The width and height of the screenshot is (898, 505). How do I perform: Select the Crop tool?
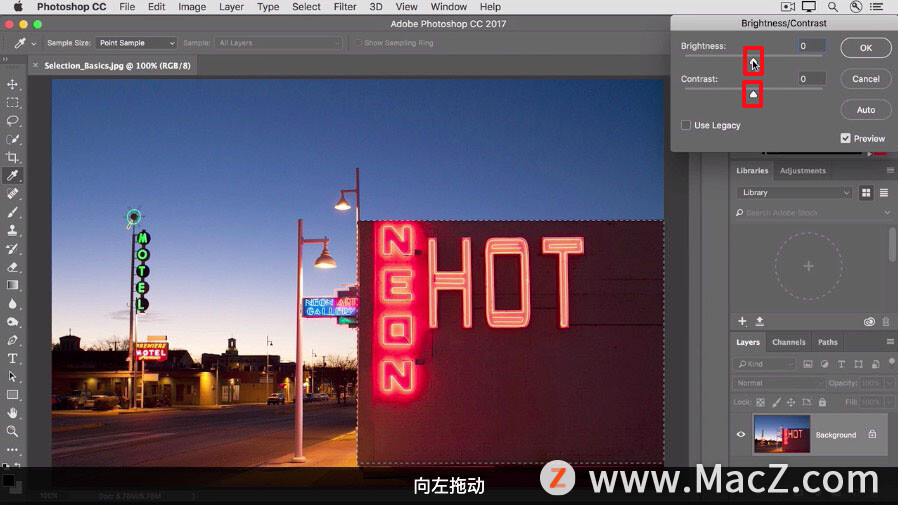click(x=12, y=157)
